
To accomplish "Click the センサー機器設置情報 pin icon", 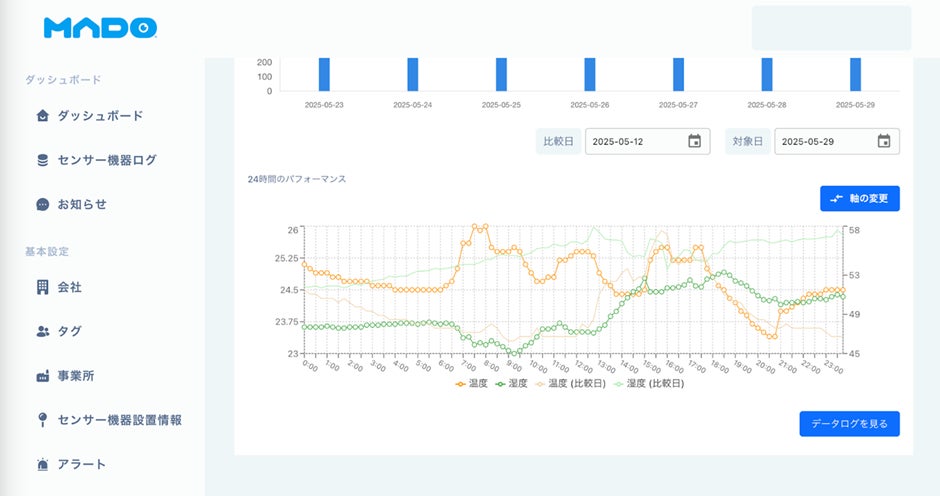I will click(x=42, y=420).
